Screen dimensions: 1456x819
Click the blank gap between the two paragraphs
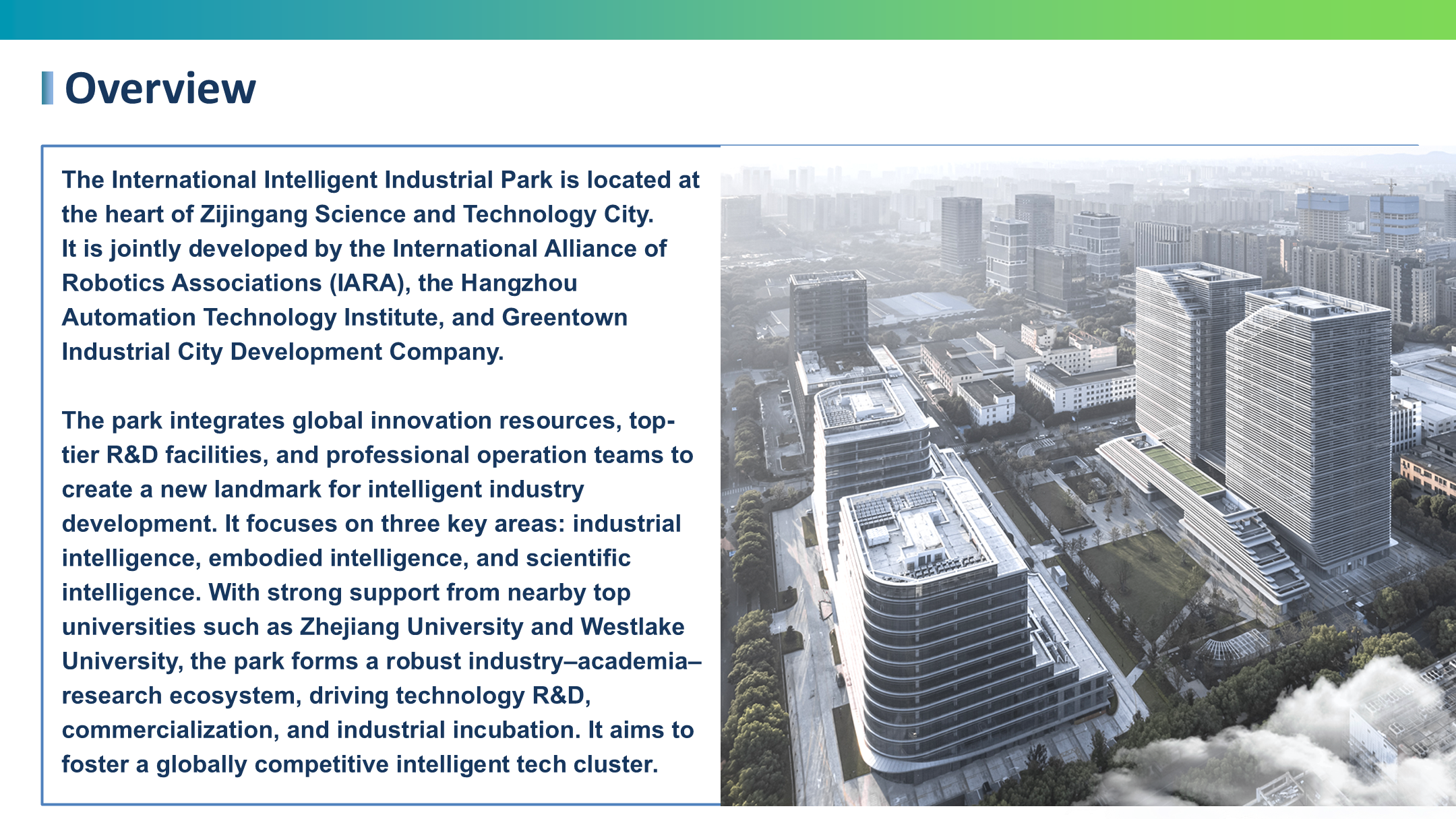377,387
